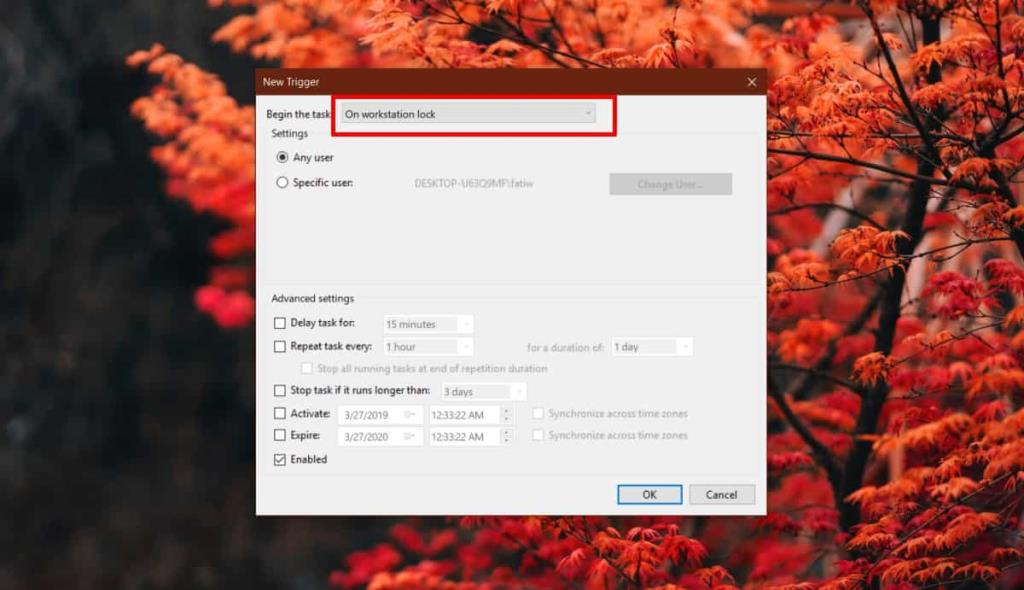
Task: Open the Activate date calendar picker
Action: [x=409, y=413]
